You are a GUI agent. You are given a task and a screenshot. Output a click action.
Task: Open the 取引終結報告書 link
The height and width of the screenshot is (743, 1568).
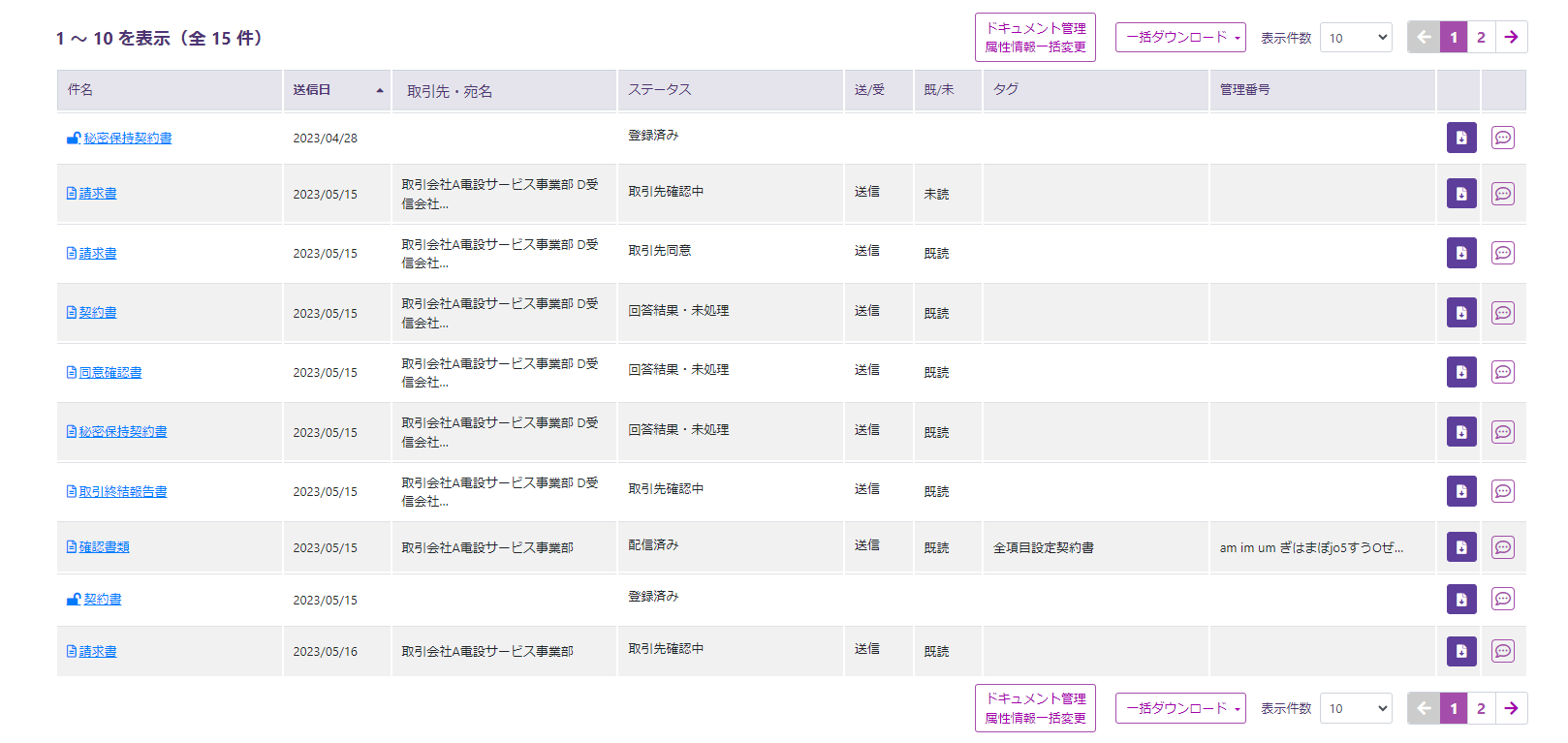click(122, 491)
